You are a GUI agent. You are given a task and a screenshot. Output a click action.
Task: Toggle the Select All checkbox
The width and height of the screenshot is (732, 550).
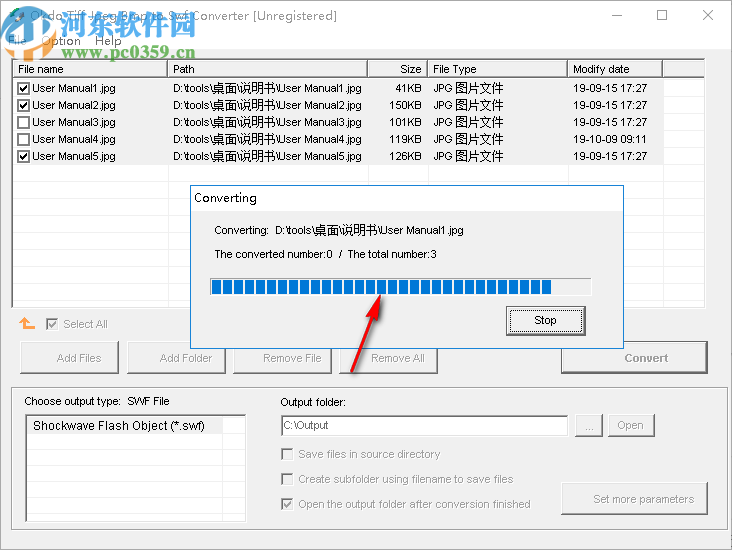click(52, 324)
